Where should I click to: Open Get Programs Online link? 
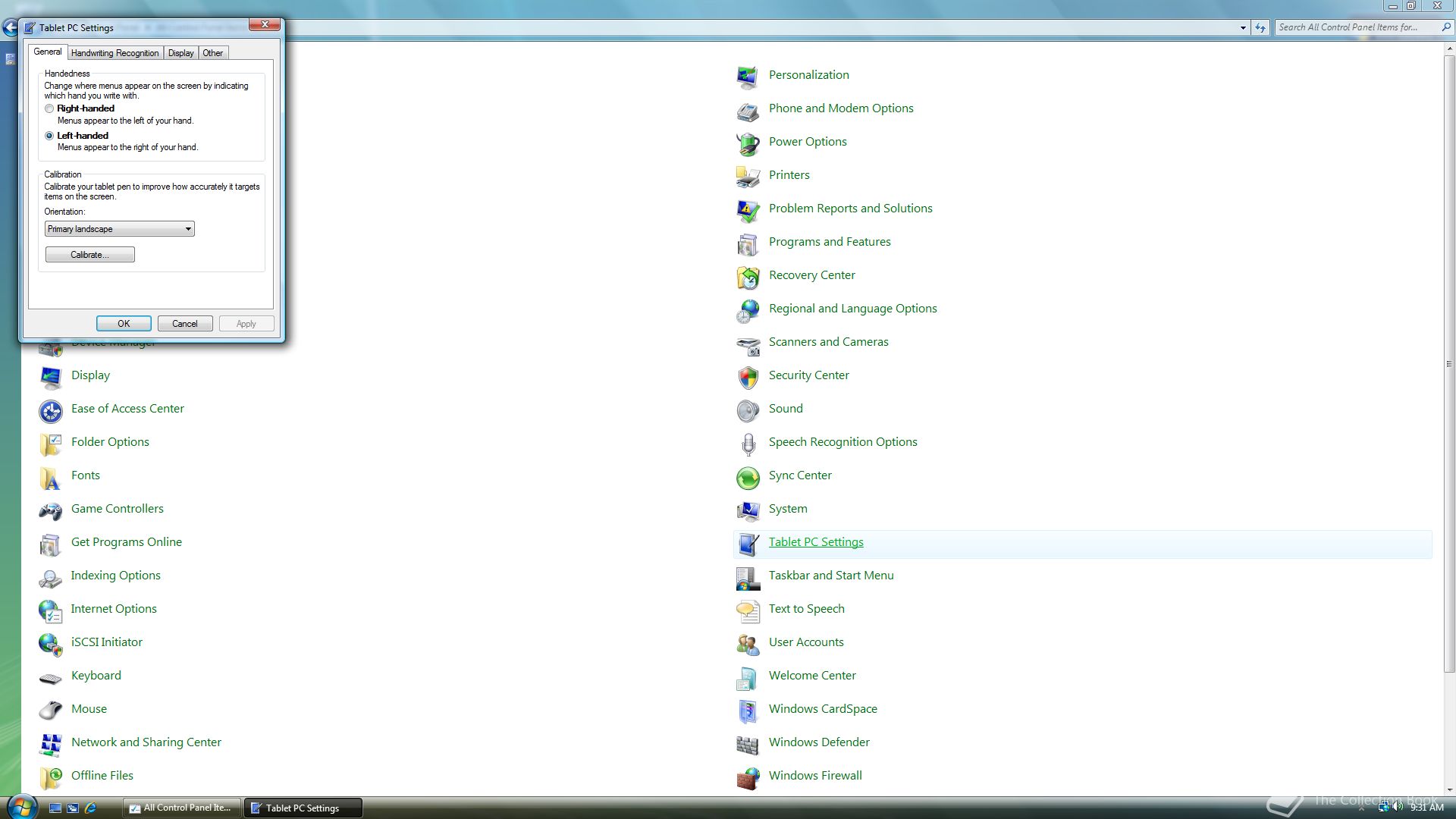pyautogui.click(x=127, y=542)
